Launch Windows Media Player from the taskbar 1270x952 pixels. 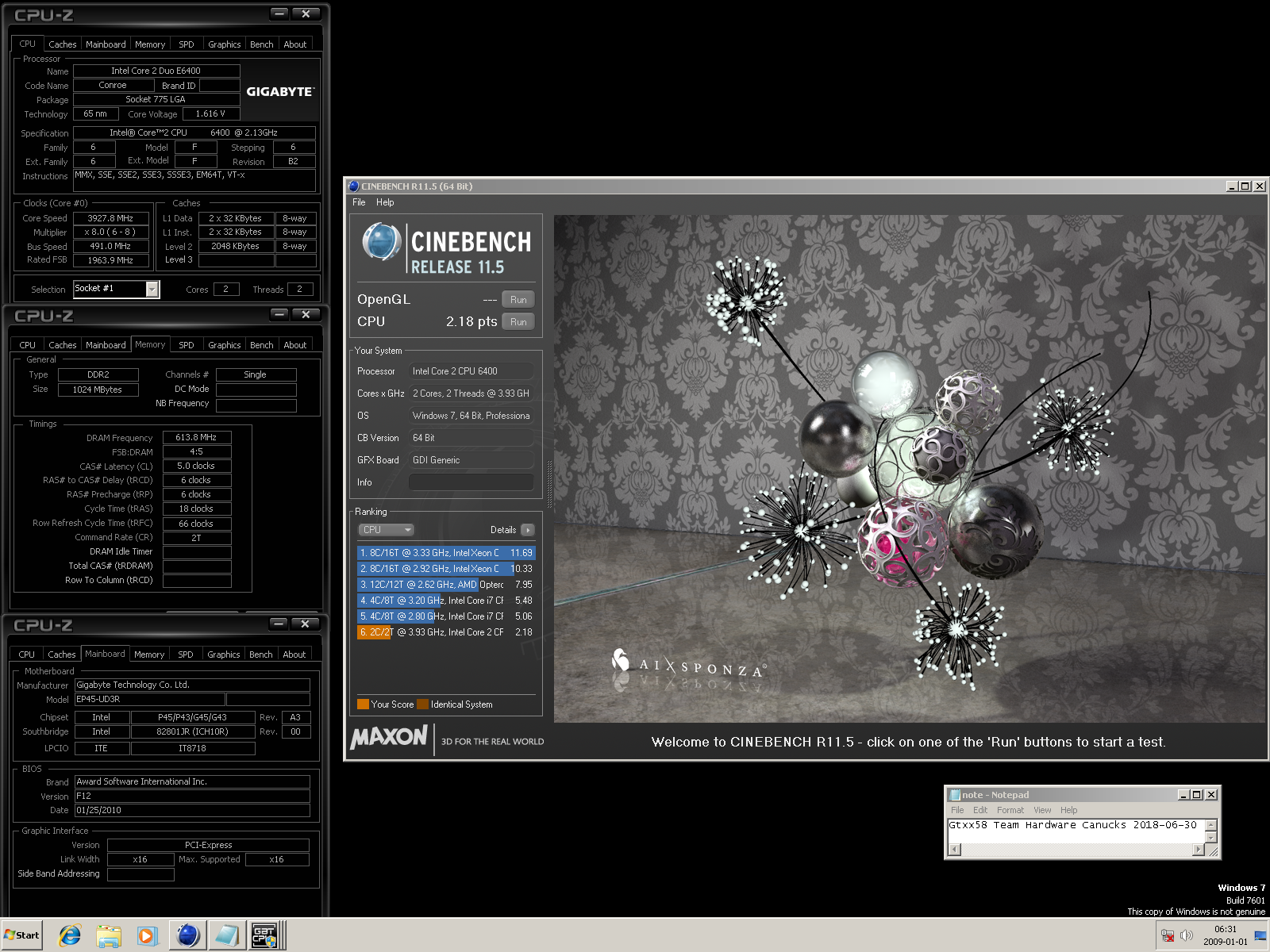[x=148, y=936]
